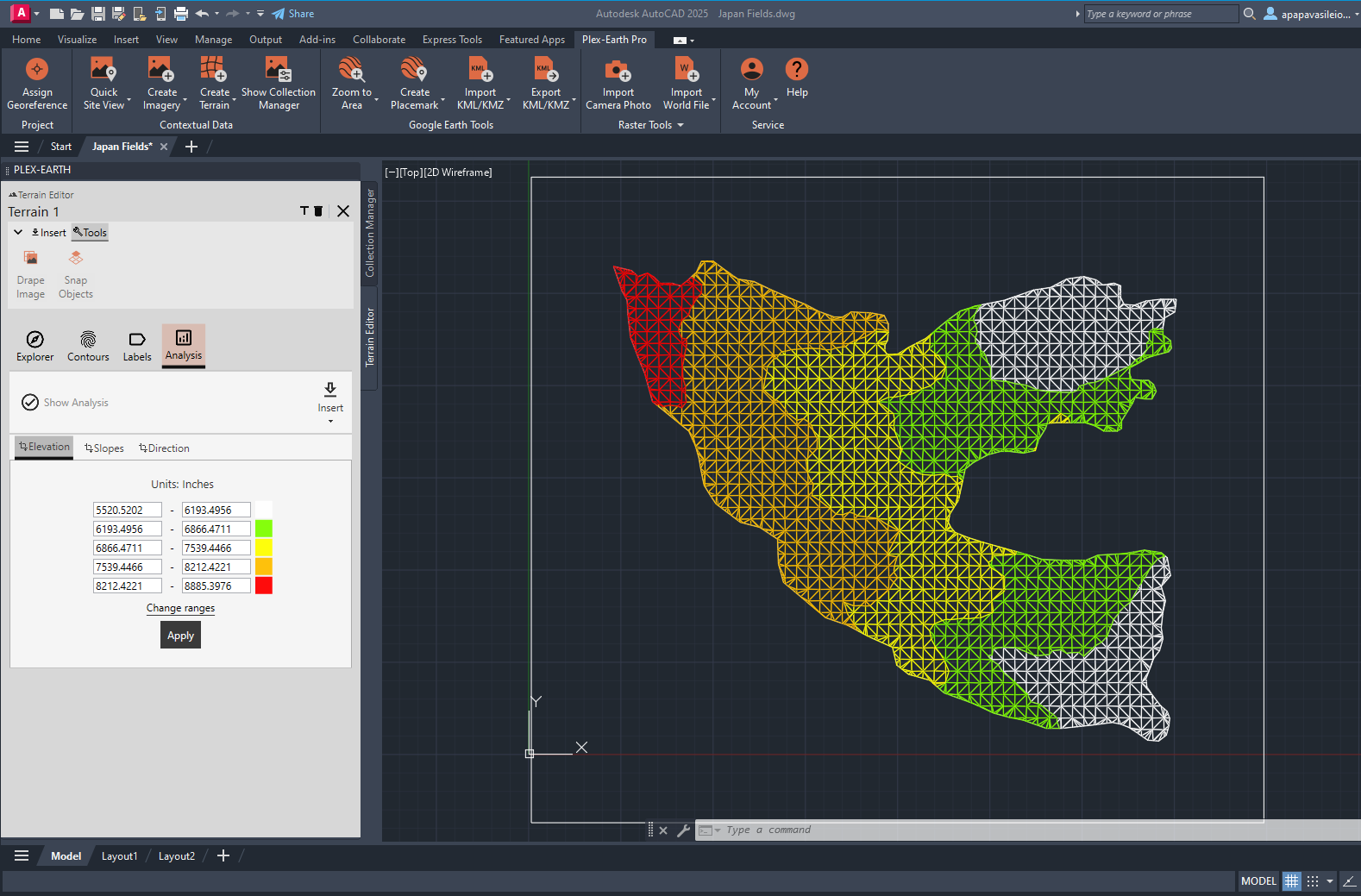
Task: Open the Insert analysis dropdown arrow
Action: (330, 421)
